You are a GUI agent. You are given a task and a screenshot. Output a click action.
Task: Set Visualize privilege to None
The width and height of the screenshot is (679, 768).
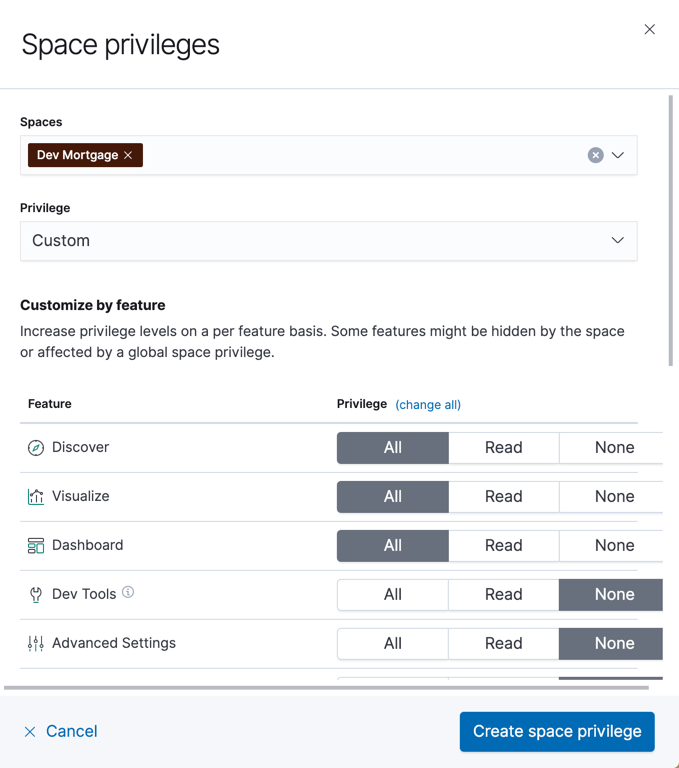(613, 497)
